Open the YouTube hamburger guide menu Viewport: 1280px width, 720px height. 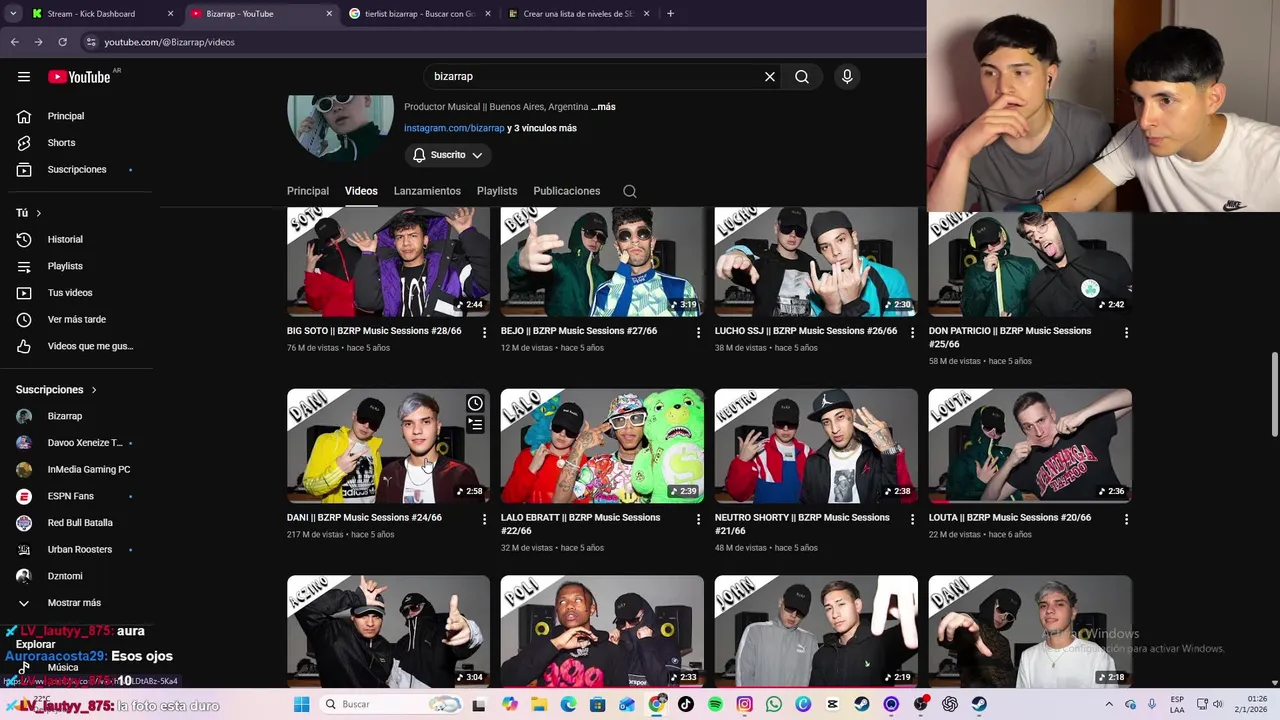click(24, 77)
